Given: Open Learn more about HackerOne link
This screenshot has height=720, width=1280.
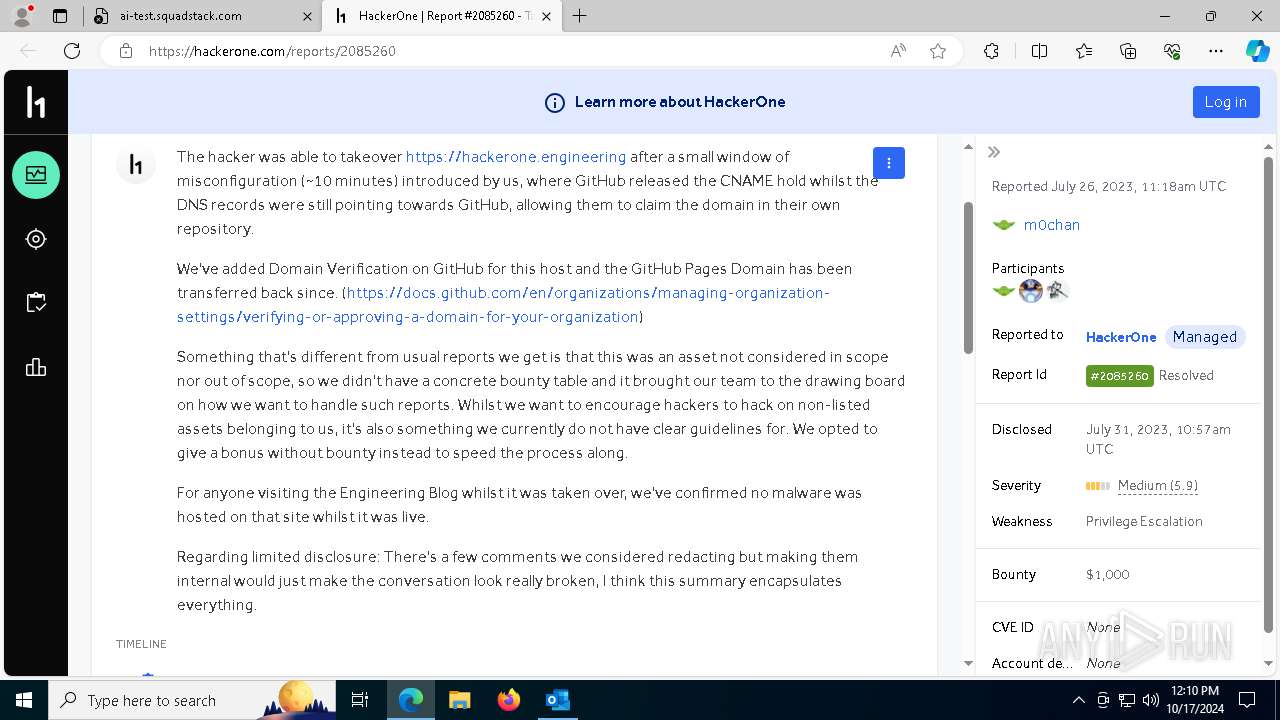Looking at the screenshot, I should tap(680, 102).
